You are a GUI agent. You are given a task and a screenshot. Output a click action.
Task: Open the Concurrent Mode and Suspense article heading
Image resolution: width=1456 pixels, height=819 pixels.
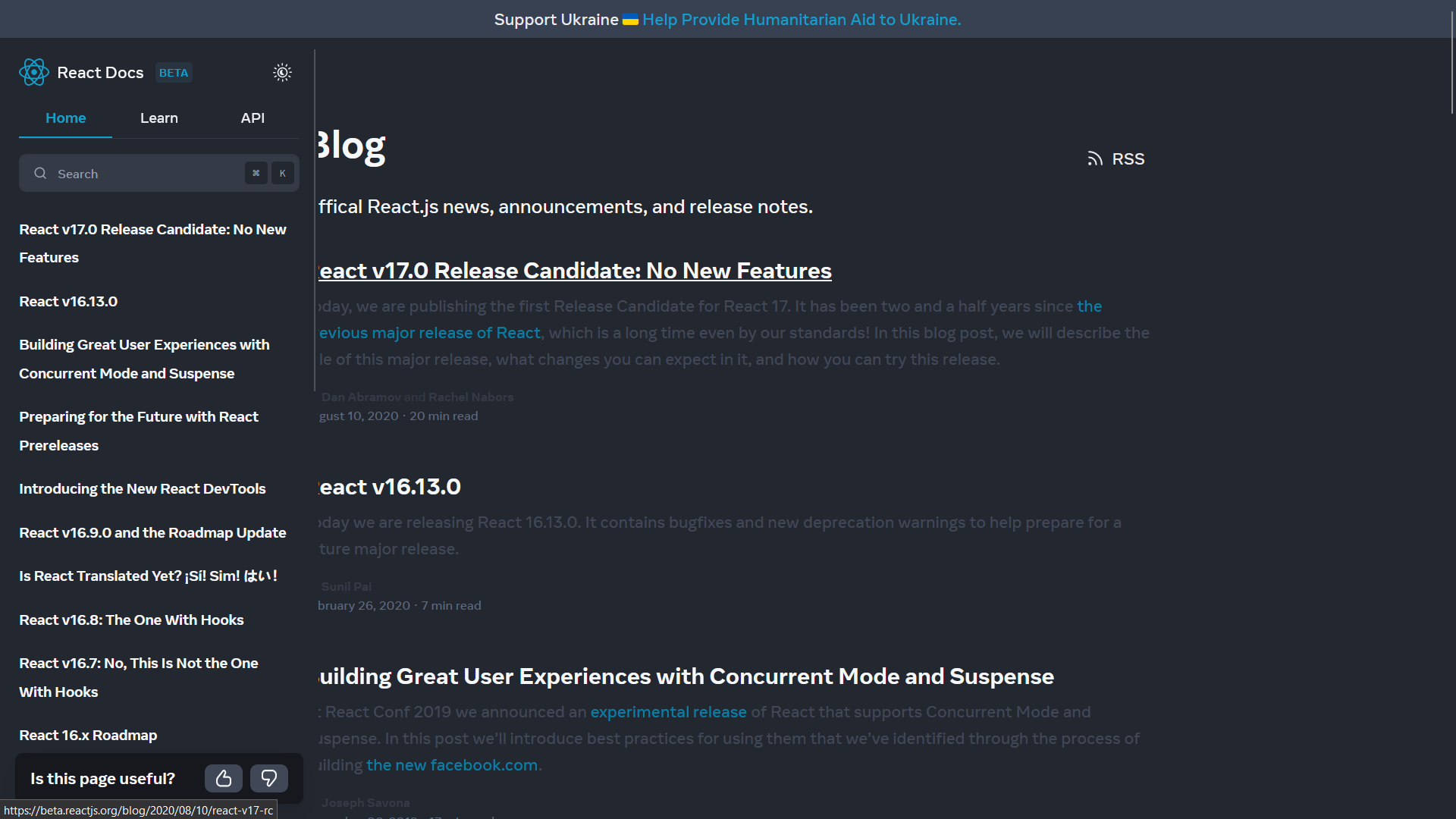coord(686,676)
